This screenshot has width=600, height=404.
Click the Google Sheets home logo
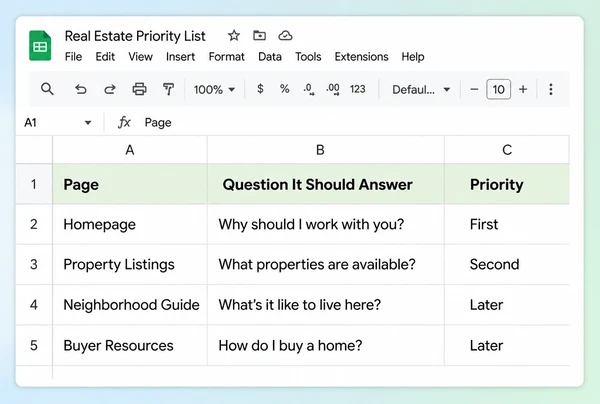pos(40,46)
